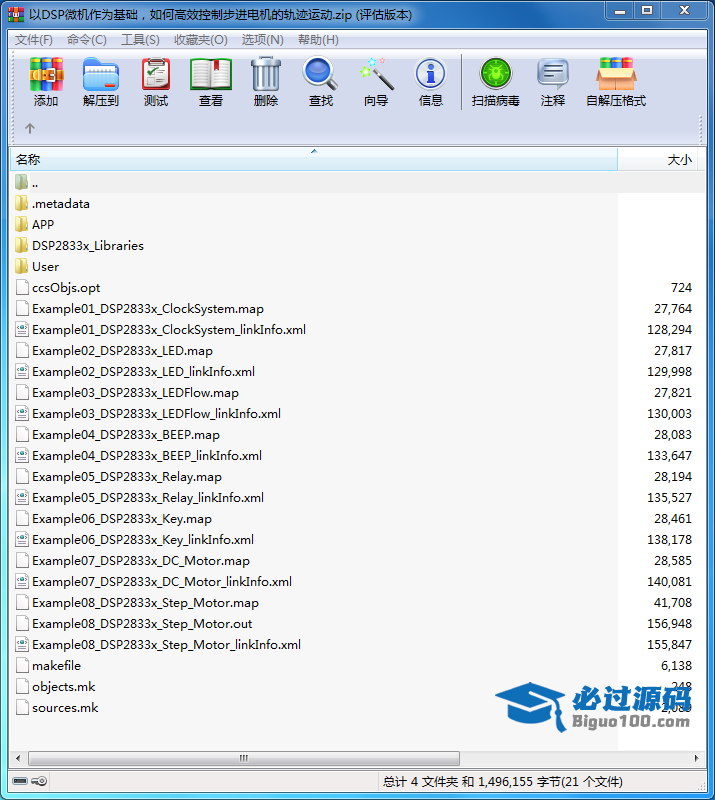The image size is (715, 800).
Task: Click the Extract To (解压到) icon
Action: pos(101,74)
